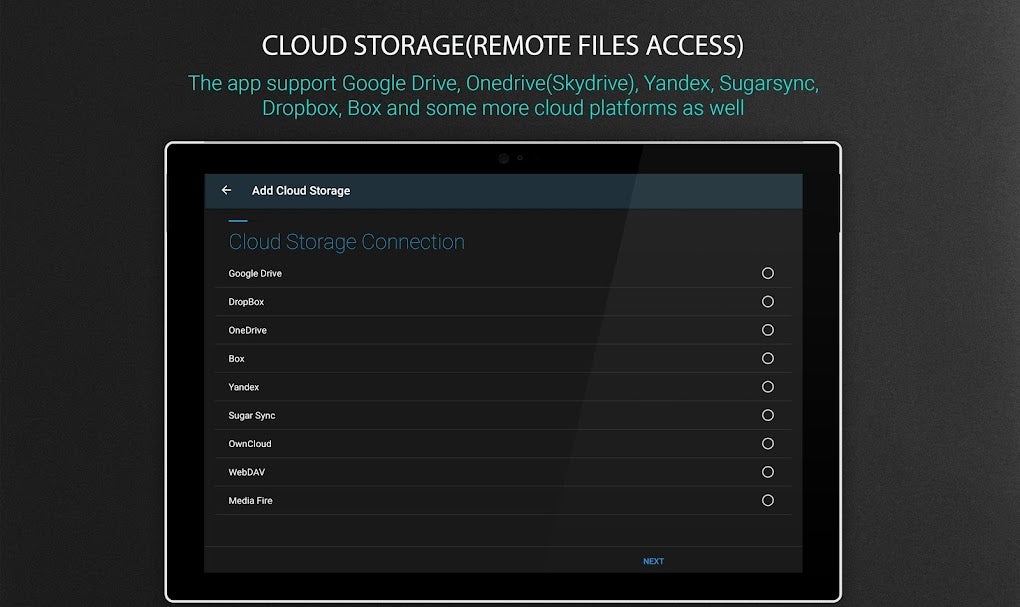Enable the Sugar Sync radio option
The width and height of the screenshot is (1020, 607).
(x=768, y=415)
